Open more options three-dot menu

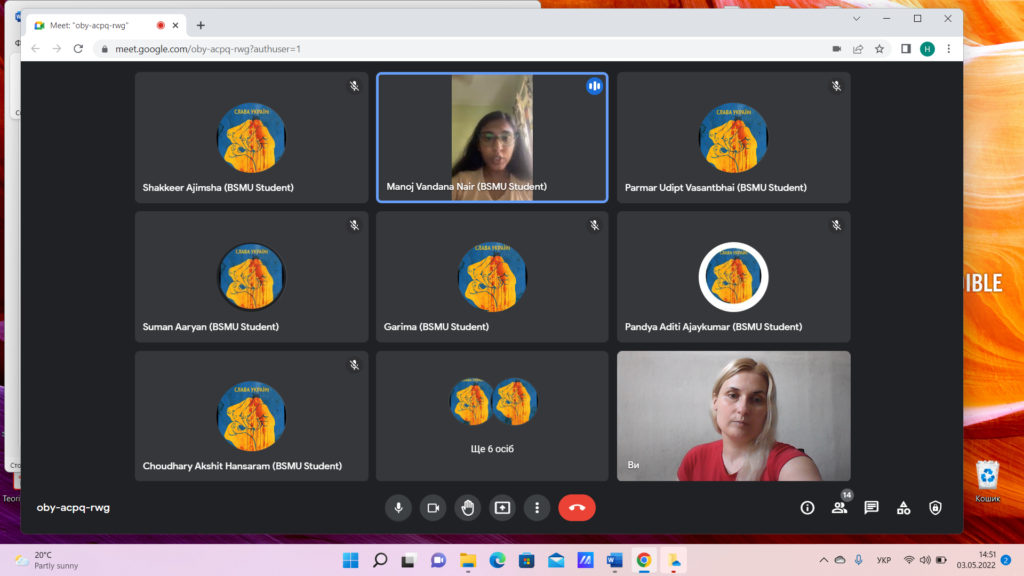click(537, 508)
